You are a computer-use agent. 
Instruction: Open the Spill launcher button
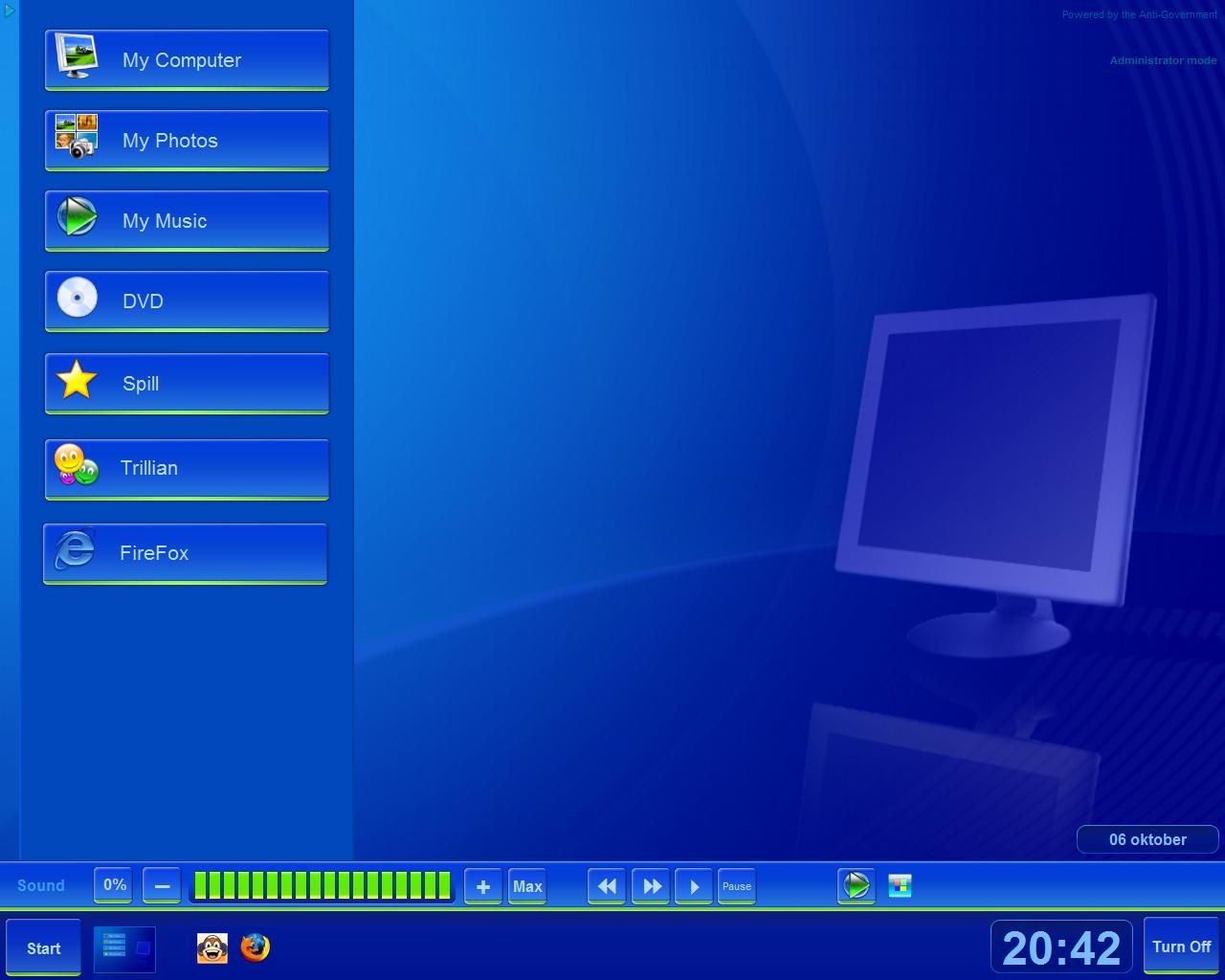[187, 384]
